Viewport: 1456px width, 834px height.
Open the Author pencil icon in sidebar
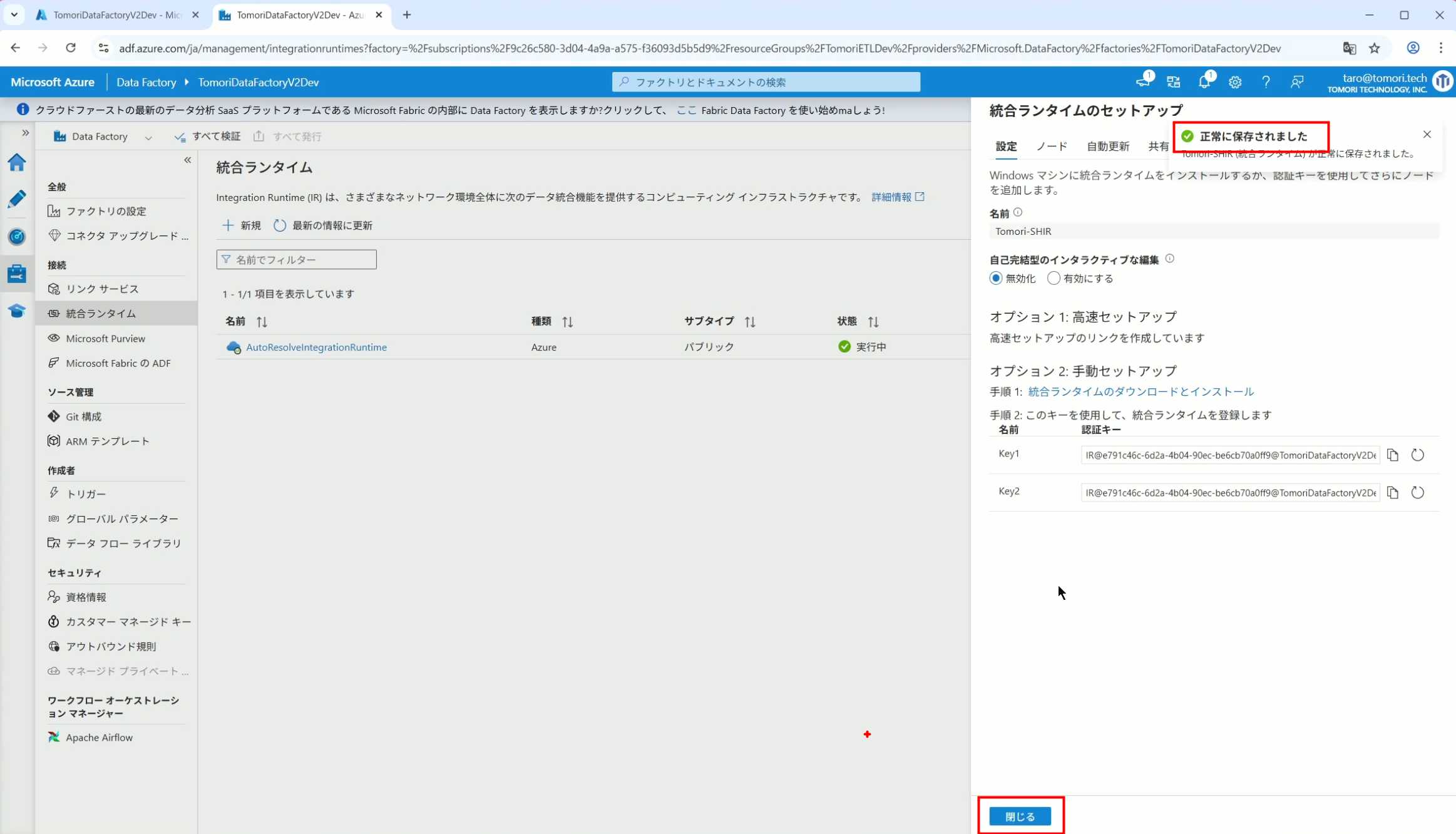pos(17,199)
